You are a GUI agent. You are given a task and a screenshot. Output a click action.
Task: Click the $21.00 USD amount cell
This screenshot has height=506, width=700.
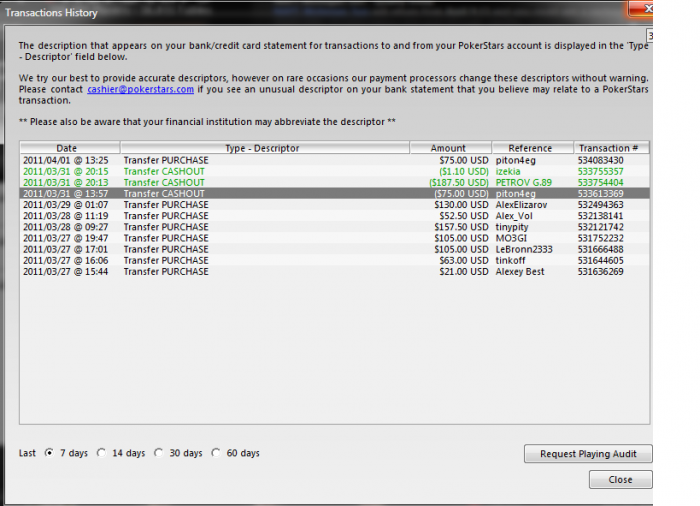coord(464,272)
